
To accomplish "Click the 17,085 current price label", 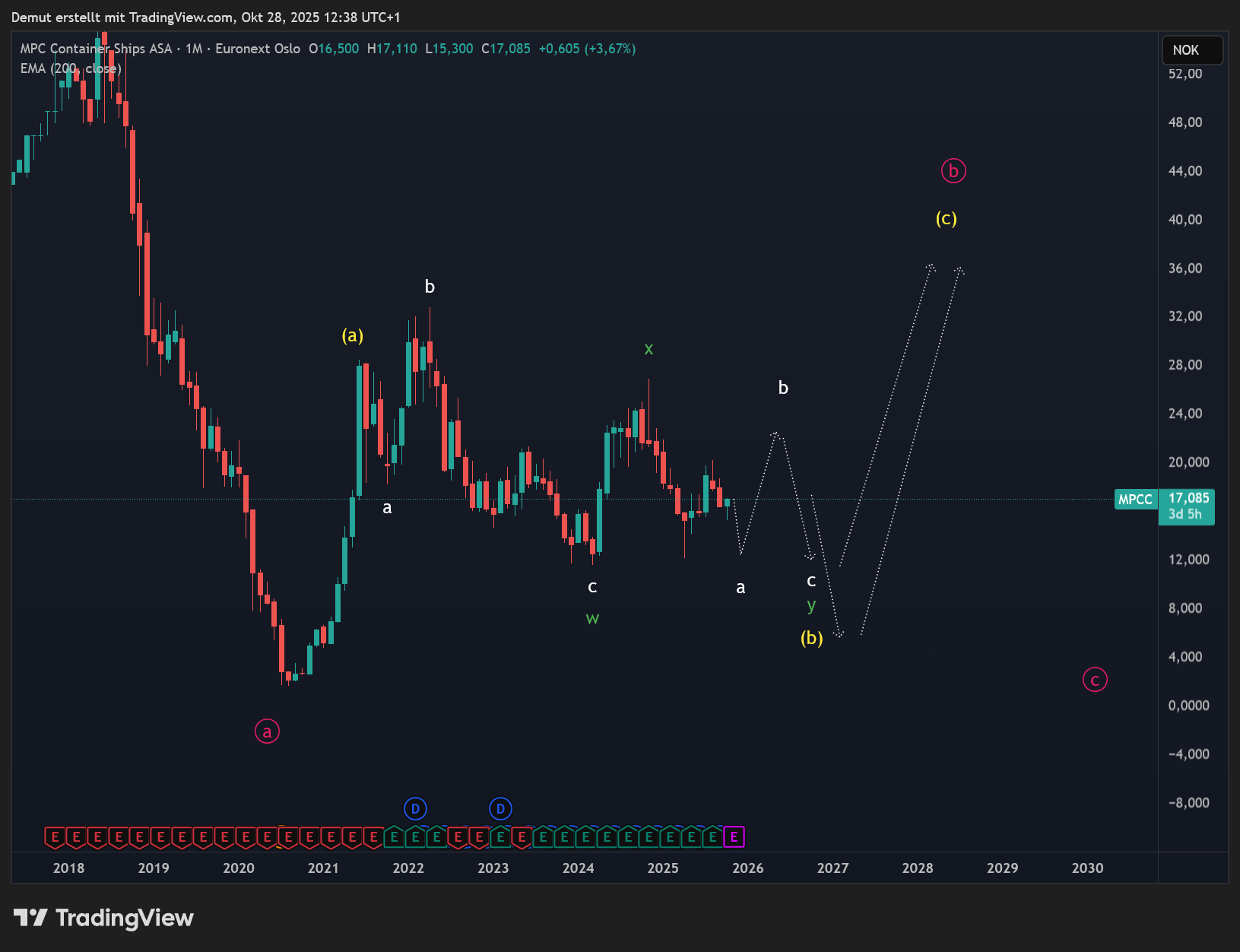I will coord(1188,498).
